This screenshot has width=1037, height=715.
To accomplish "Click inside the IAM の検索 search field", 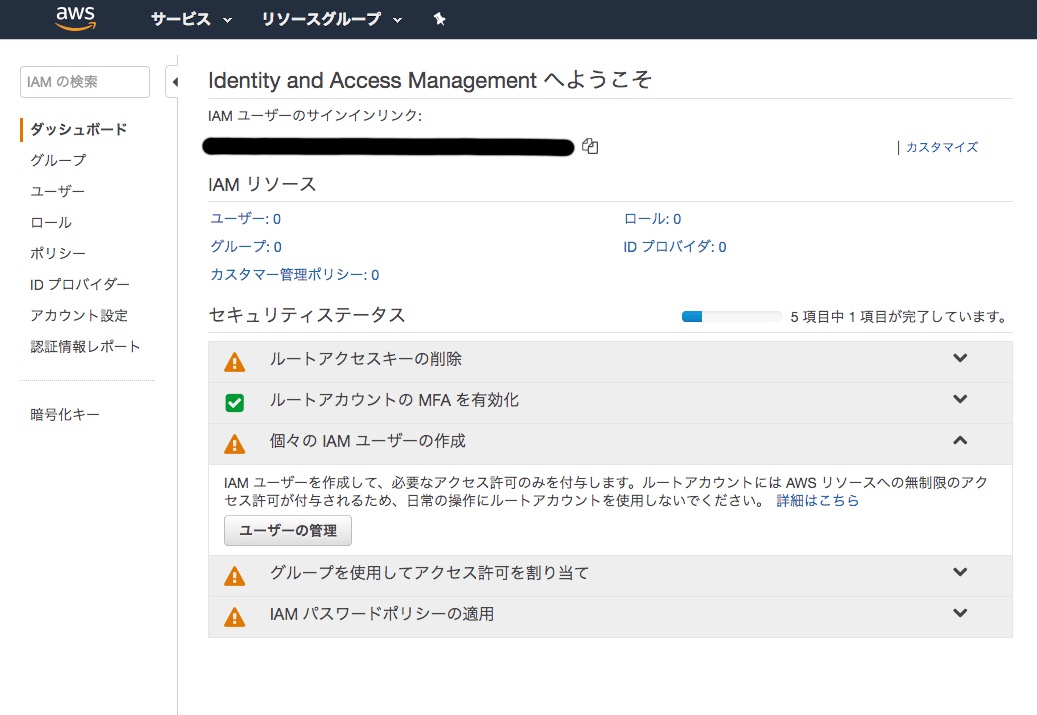I will [x=84, y=82].
